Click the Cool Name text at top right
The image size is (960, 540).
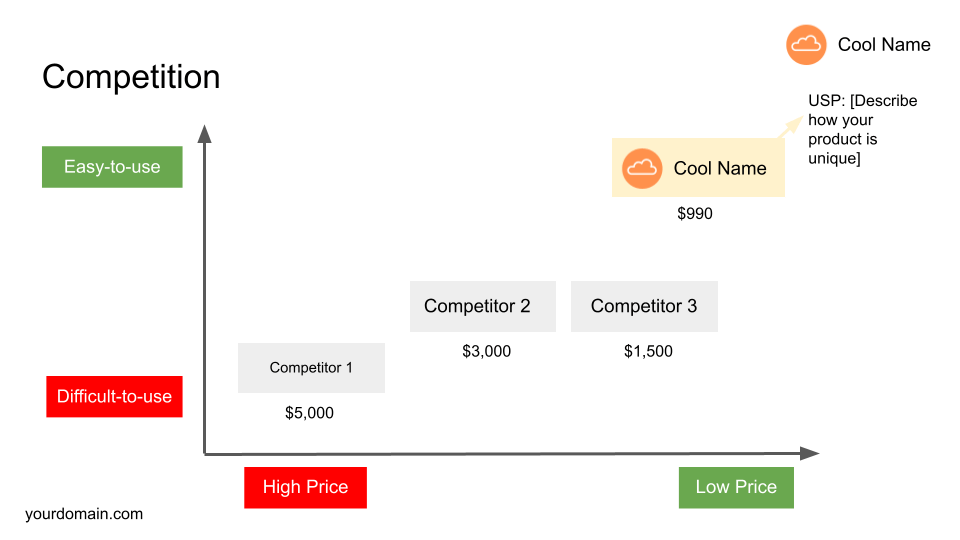pyautogui.click(x=884, y=45)
